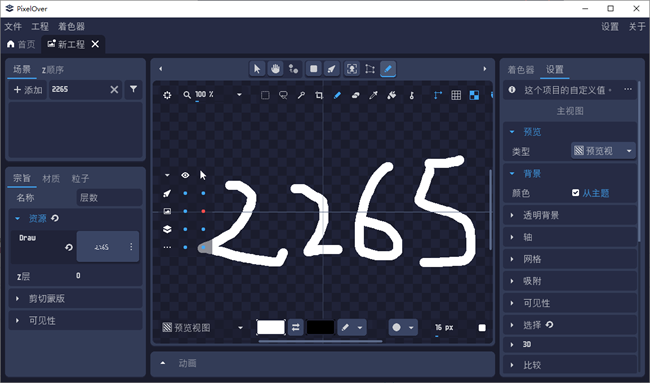This screenshot has height=383, width=650.
Task: Uncheck the 从主题 color checkbox
Action: [575, 193]
